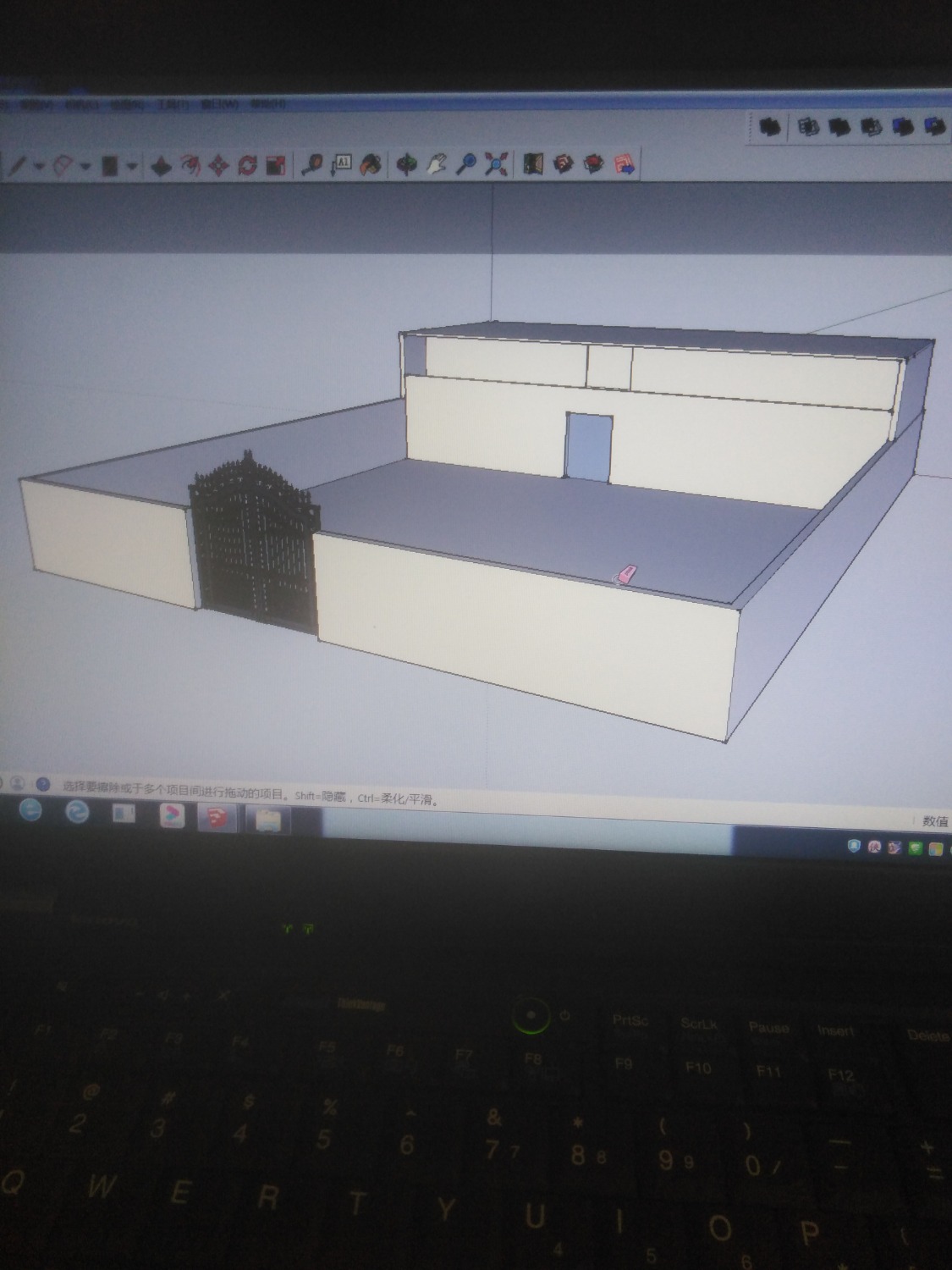
Task: Expand the Shape tool dropdown arrow
Action: coord(131,167)
